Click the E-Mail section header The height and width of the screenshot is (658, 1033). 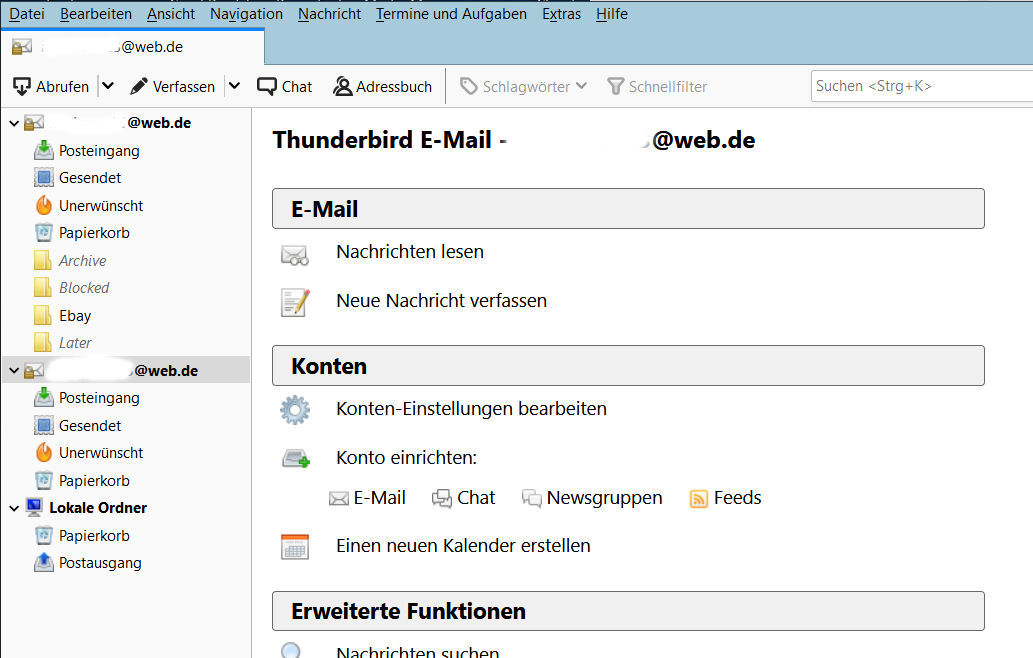coord(628,209)
